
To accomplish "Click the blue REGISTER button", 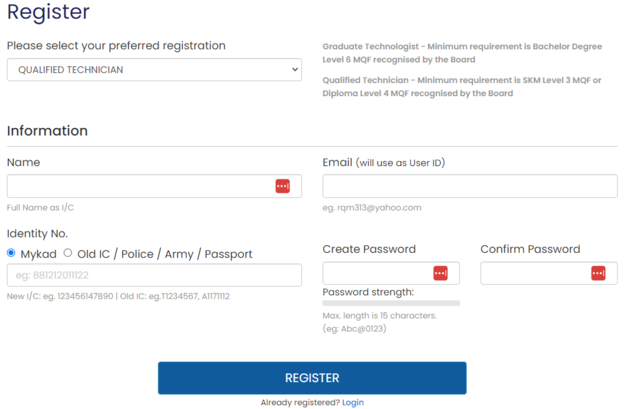I will click(x=312, y=378).
